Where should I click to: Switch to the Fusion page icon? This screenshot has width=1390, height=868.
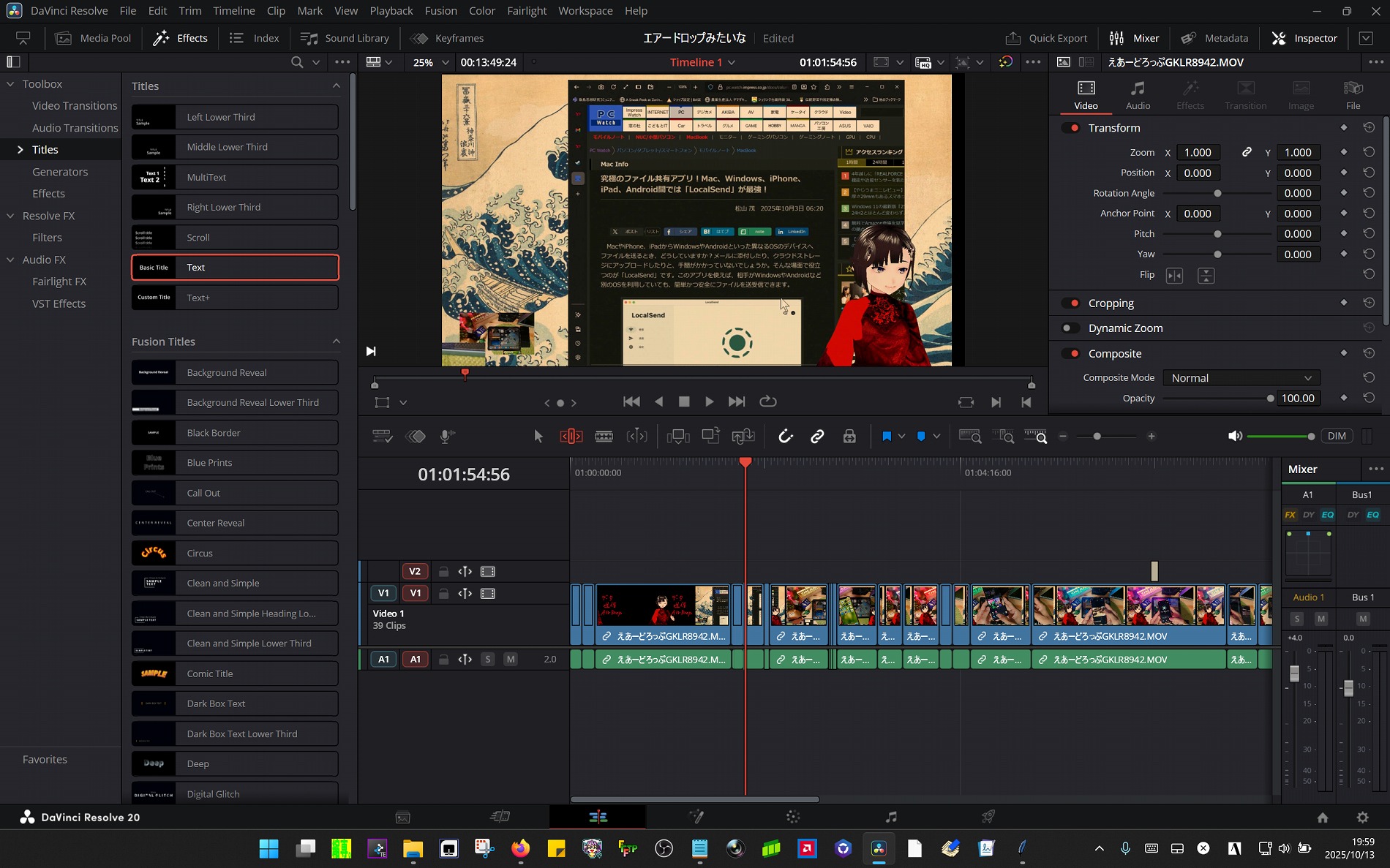coord(696,817)
